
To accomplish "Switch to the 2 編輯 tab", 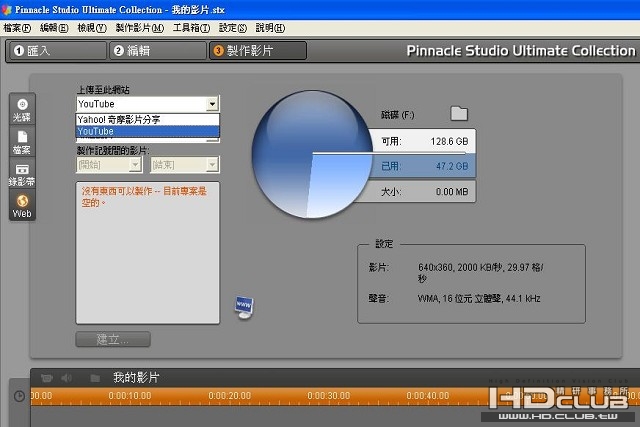I will [x=158, y=51].
